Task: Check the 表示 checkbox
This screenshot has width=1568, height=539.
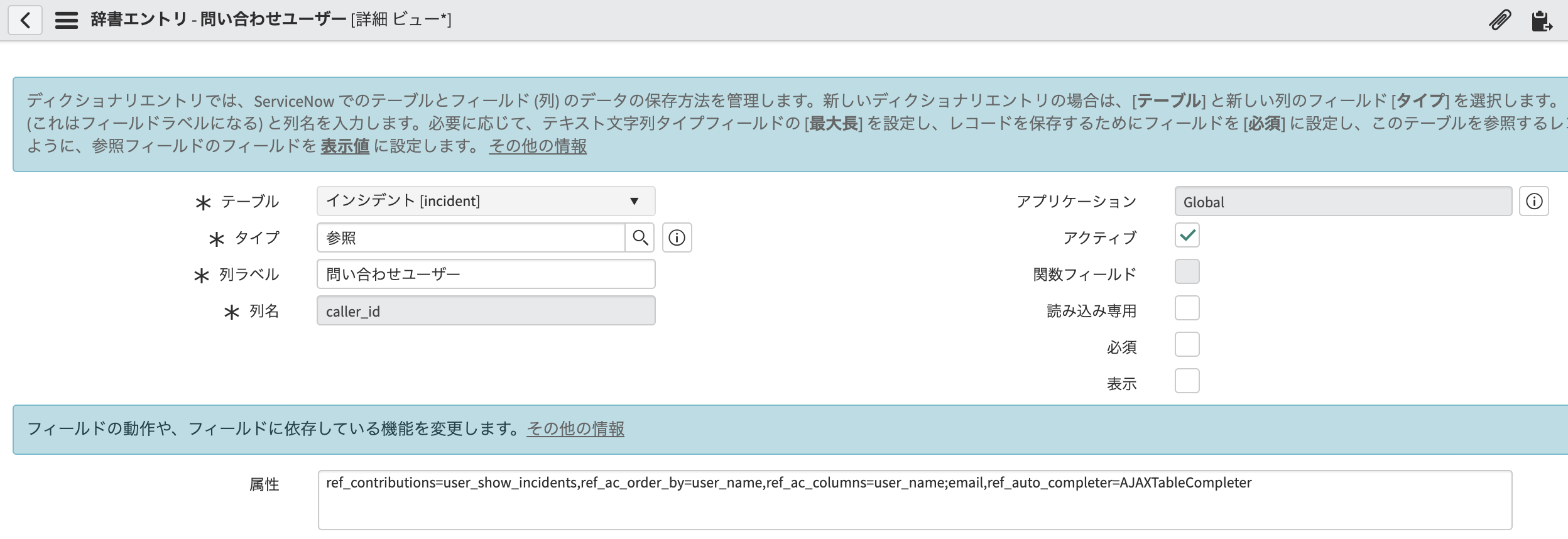Action: click(x=1187, y=381)
